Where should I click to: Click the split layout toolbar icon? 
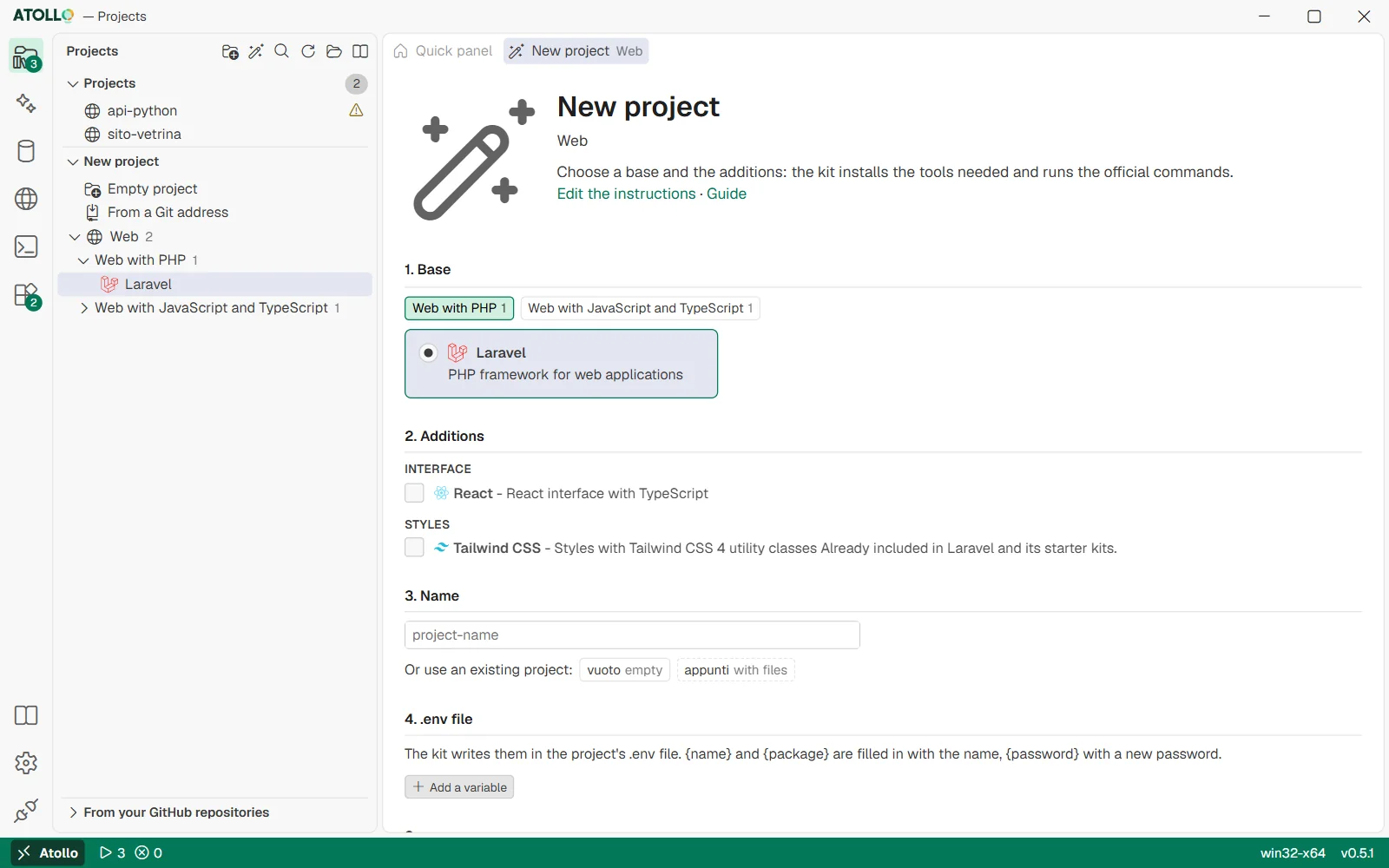(x=360, y=51)
